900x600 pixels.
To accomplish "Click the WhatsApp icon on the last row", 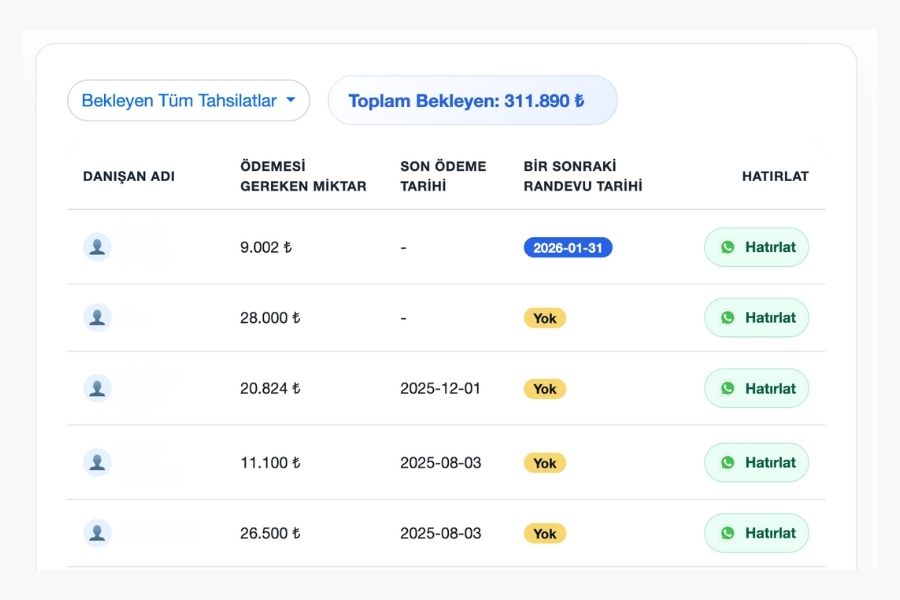I will 729,533.
